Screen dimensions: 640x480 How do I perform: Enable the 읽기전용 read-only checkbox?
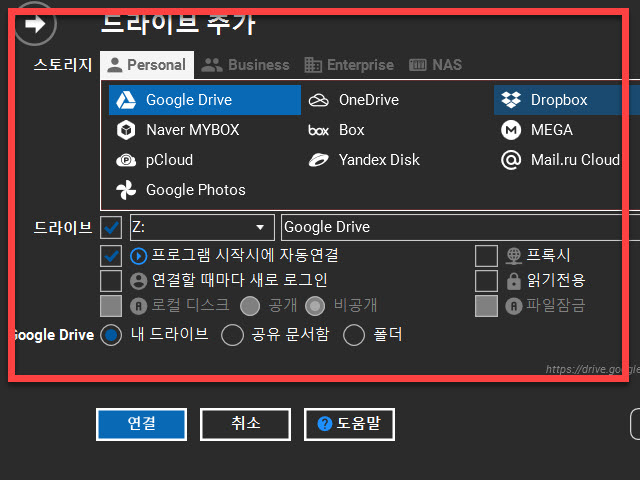click(x=486, y=281)
